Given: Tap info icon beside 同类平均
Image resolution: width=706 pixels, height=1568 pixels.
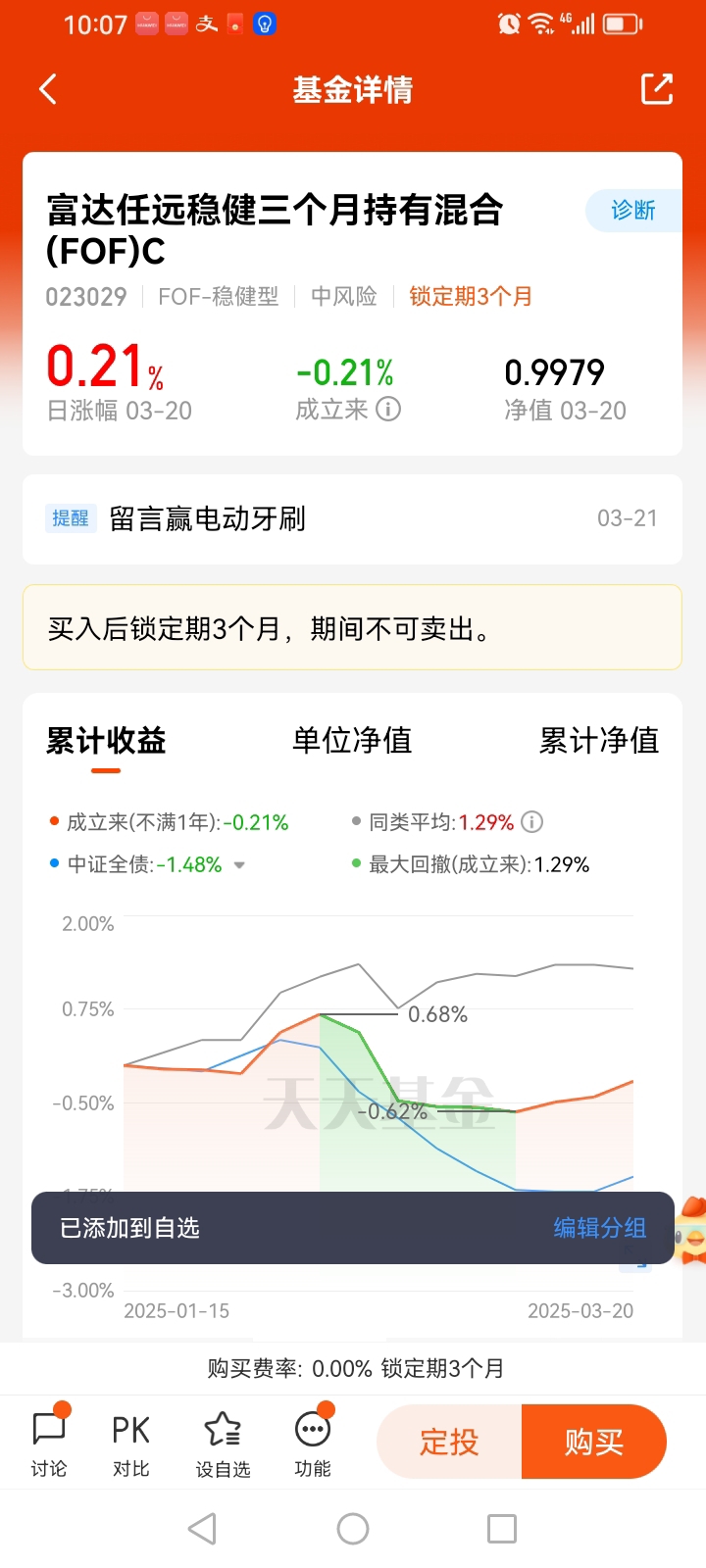Looking at the screenshot, I should click(x=531, y=822).
